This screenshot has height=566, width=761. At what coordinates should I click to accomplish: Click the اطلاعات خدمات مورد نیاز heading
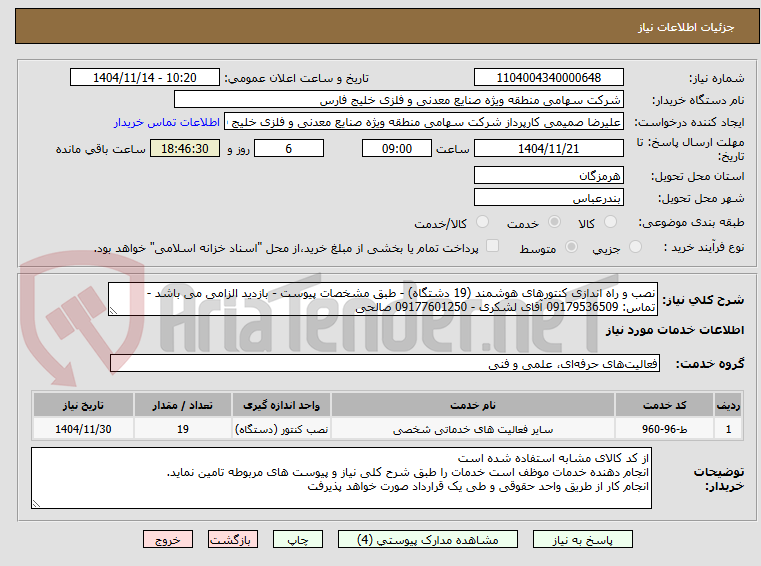pos(675,330)
